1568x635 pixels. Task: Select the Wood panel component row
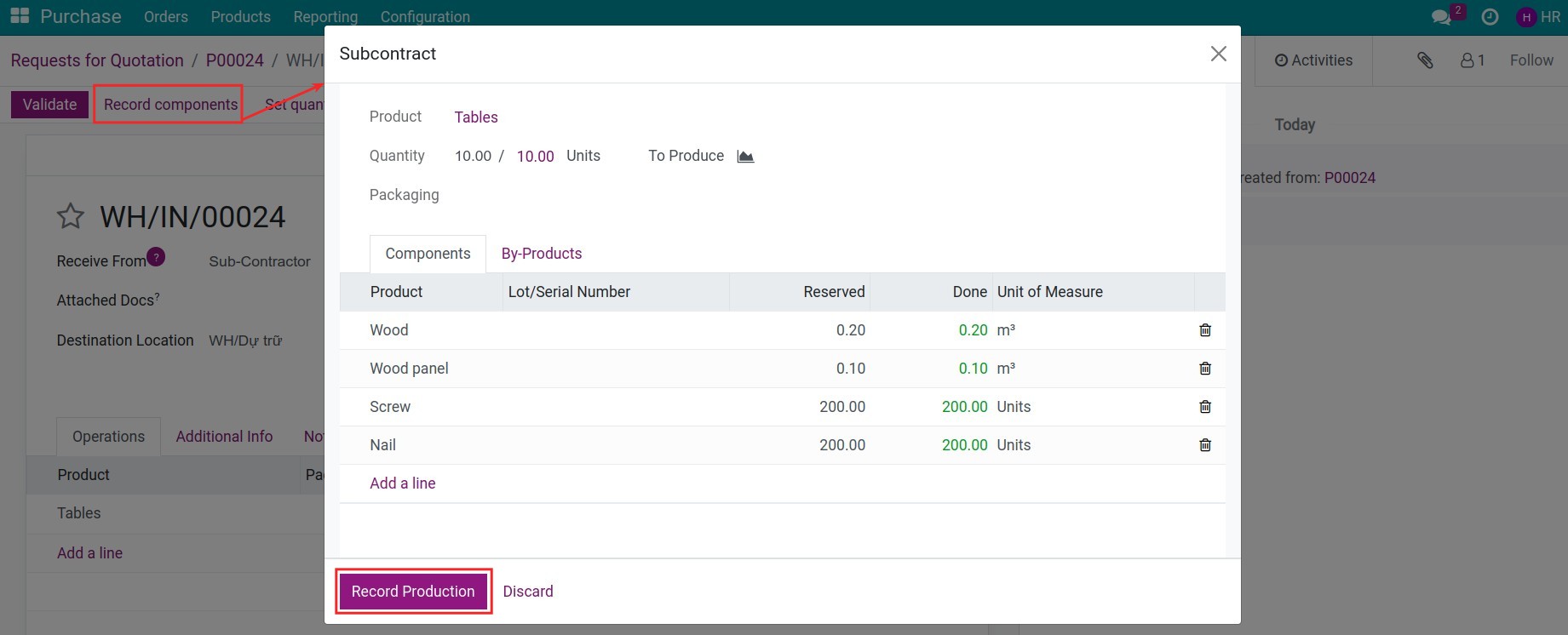coord(782,369)
